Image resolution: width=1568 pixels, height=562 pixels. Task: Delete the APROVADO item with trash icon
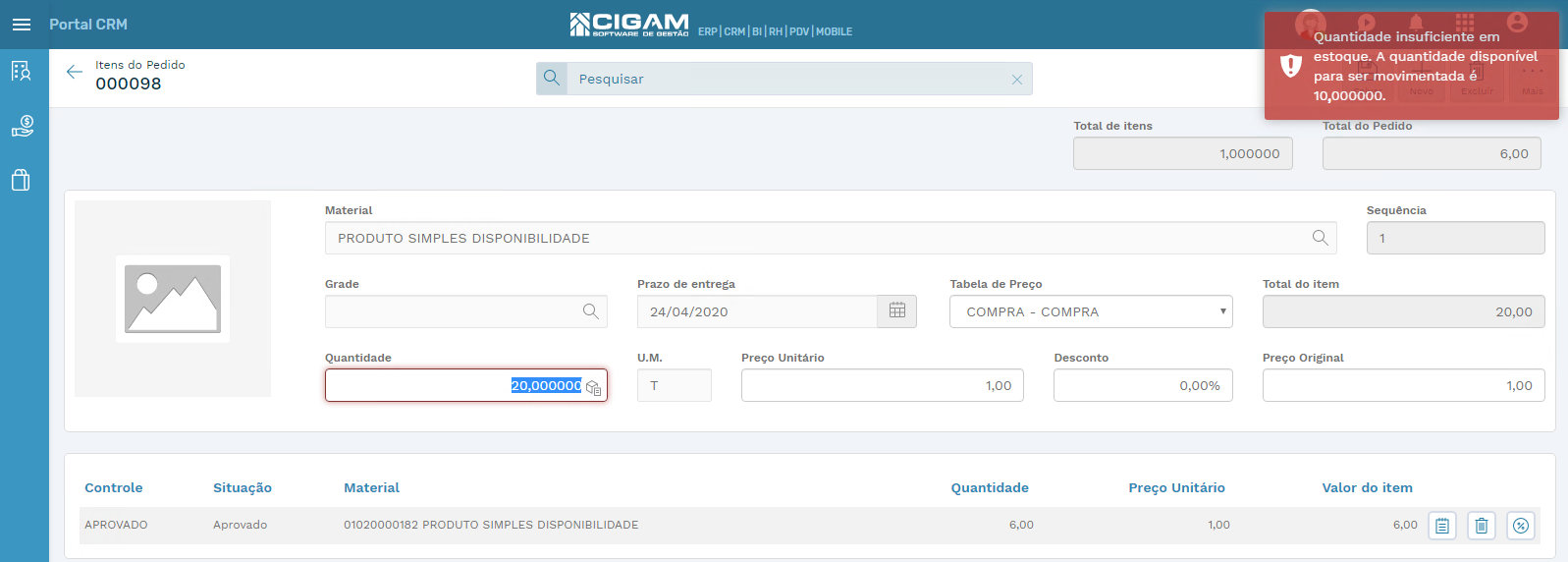pyautogui.click(x=1481, y=526)
